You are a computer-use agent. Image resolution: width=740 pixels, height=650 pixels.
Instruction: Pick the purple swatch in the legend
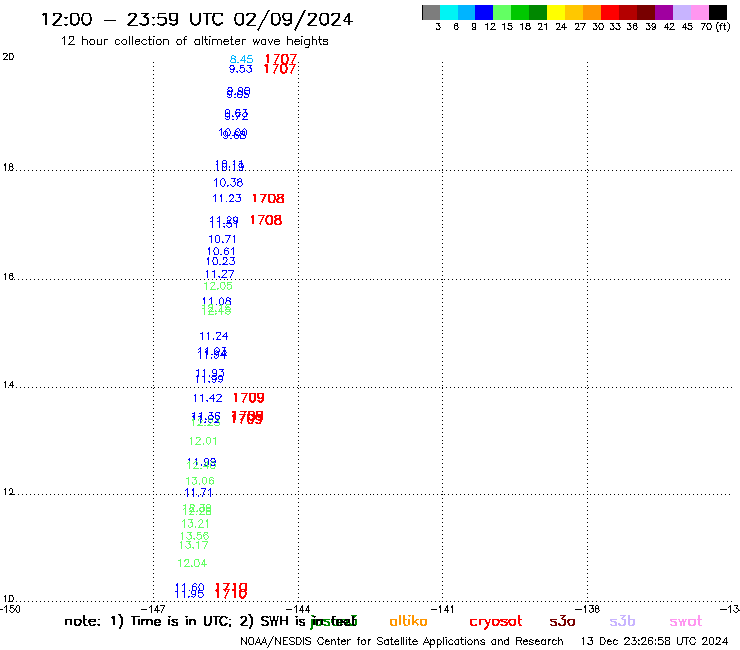coord(664,12)
